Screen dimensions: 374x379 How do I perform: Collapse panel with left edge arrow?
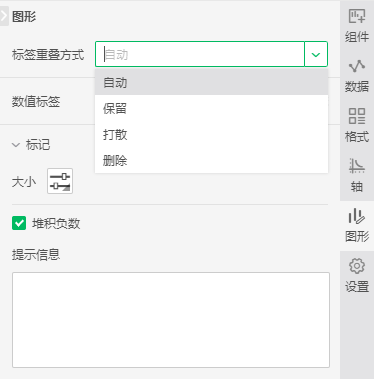tap(4, 16)
